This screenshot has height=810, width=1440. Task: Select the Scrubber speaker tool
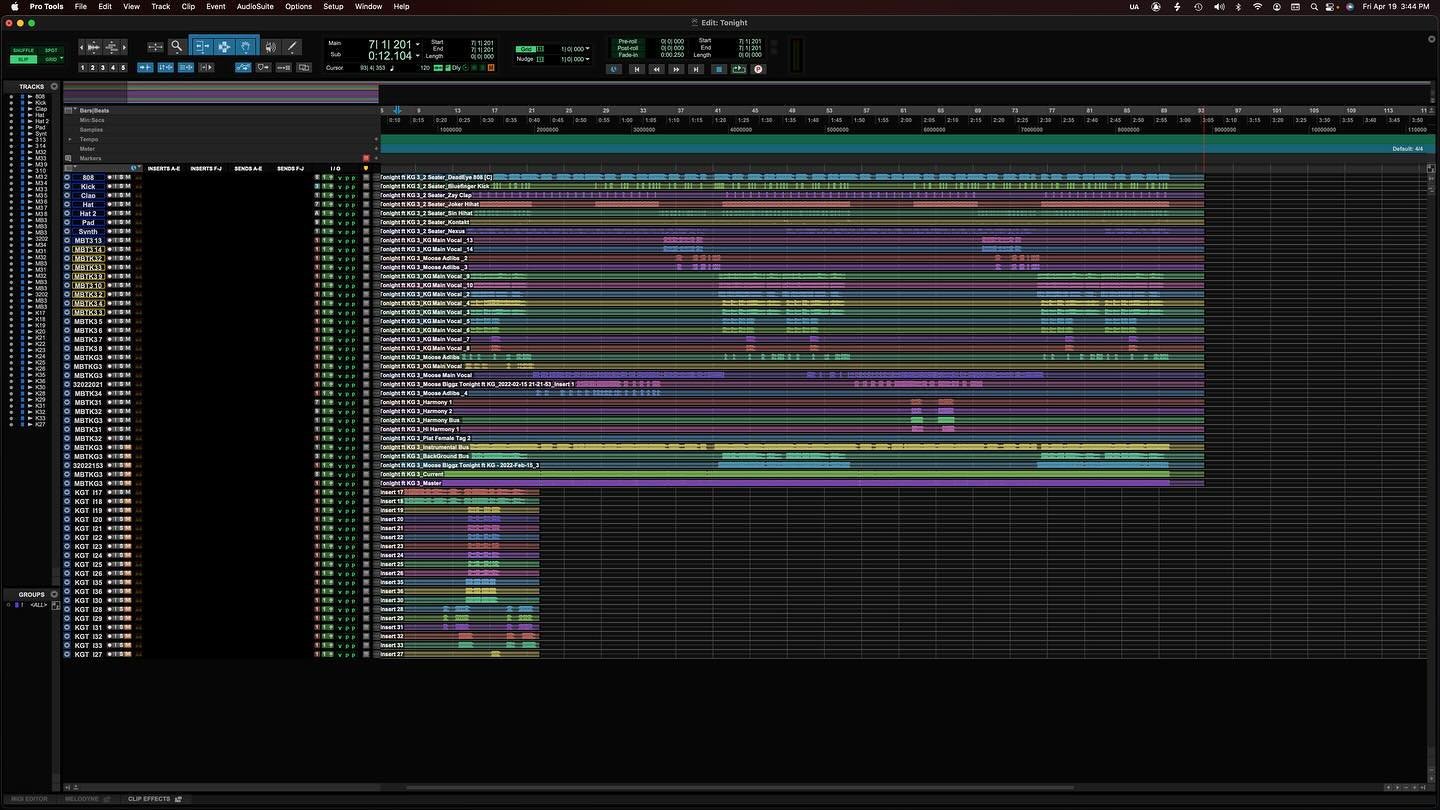click(271, 46)
